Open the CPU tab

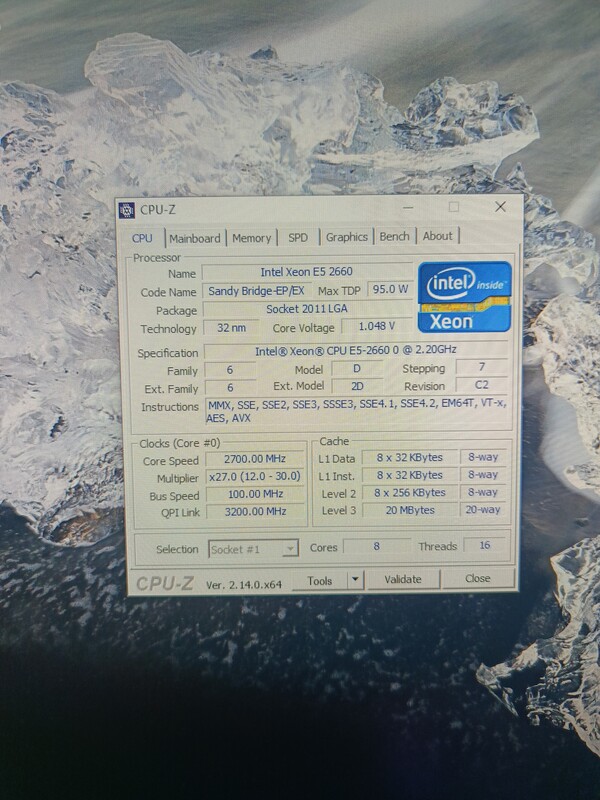[x=142, y=238]
